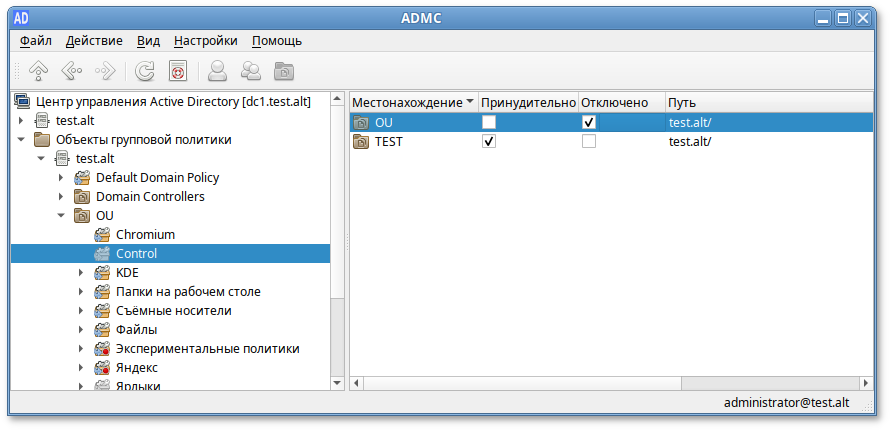
Task: Click the policy icon next to Default Domain Policy
Action: pos(82,178)
